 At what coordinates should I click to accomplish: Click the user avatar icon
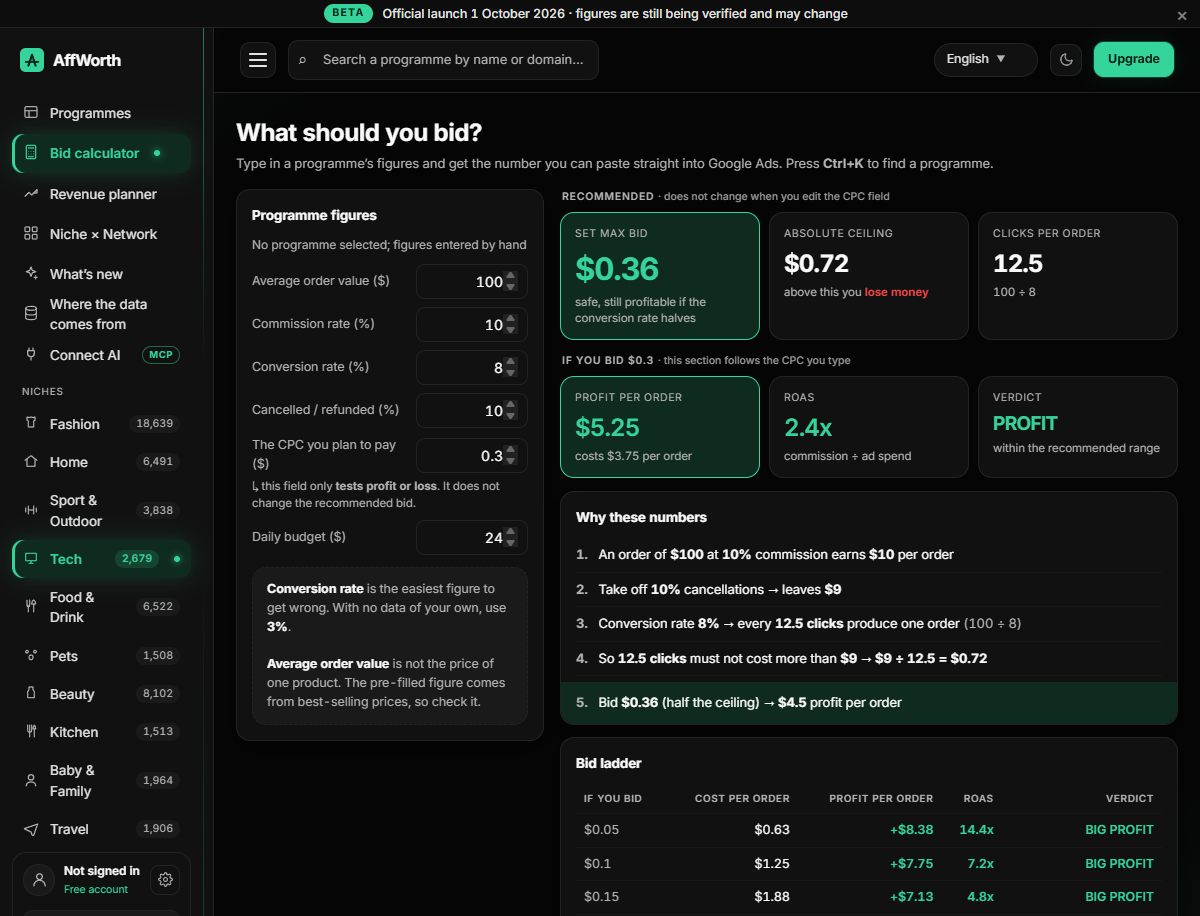[x=39, y=880]
